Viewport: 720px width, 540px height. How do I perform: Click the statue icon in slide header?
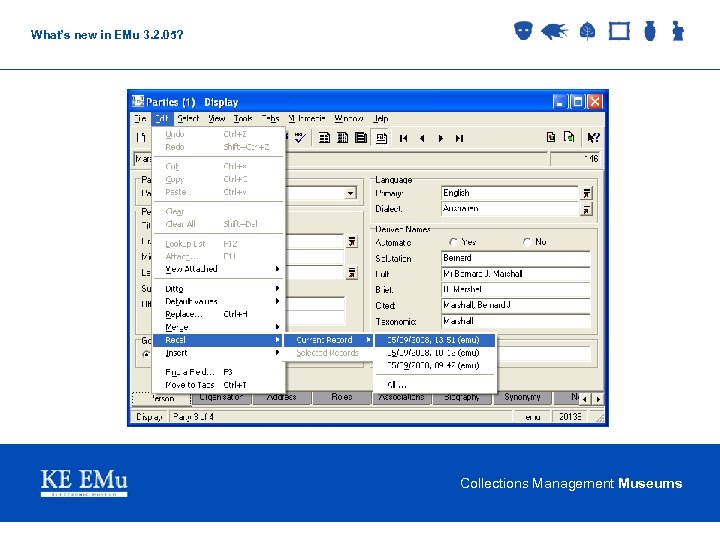[678, 31]
